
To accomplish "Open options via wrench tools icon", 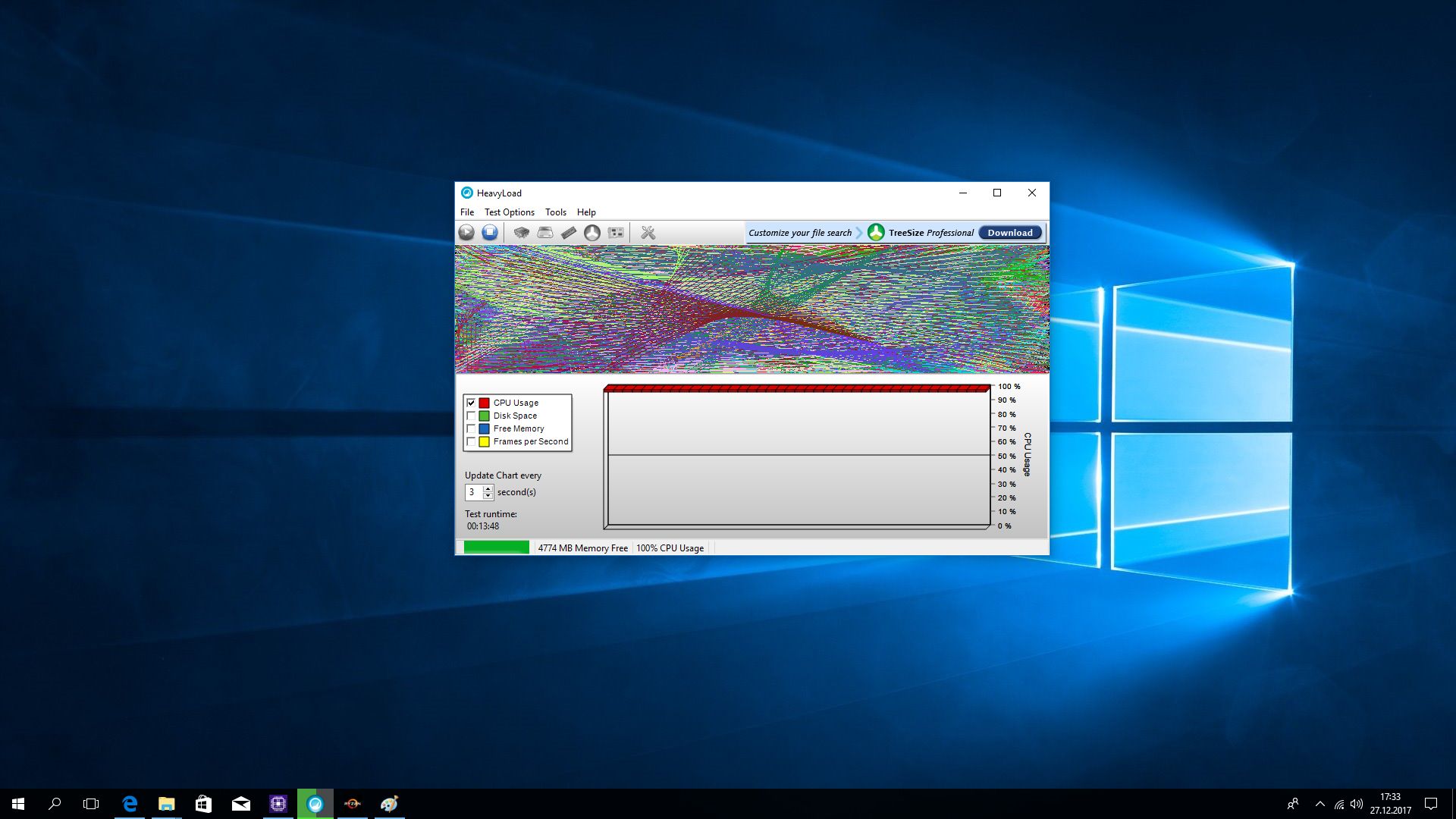I will [x=648, y=233].
